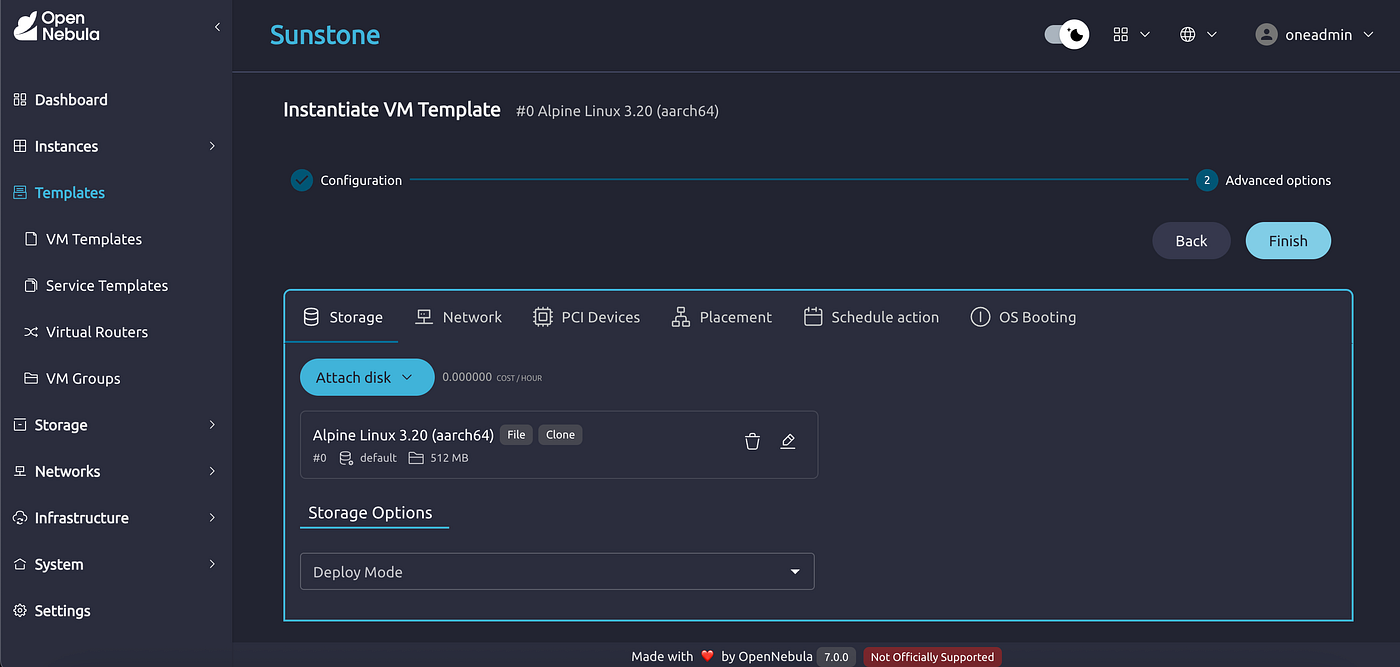This screenshot has height=667, width=1400.
Task: Click the Instances grid icon
Action: click(x=20, y=146)
